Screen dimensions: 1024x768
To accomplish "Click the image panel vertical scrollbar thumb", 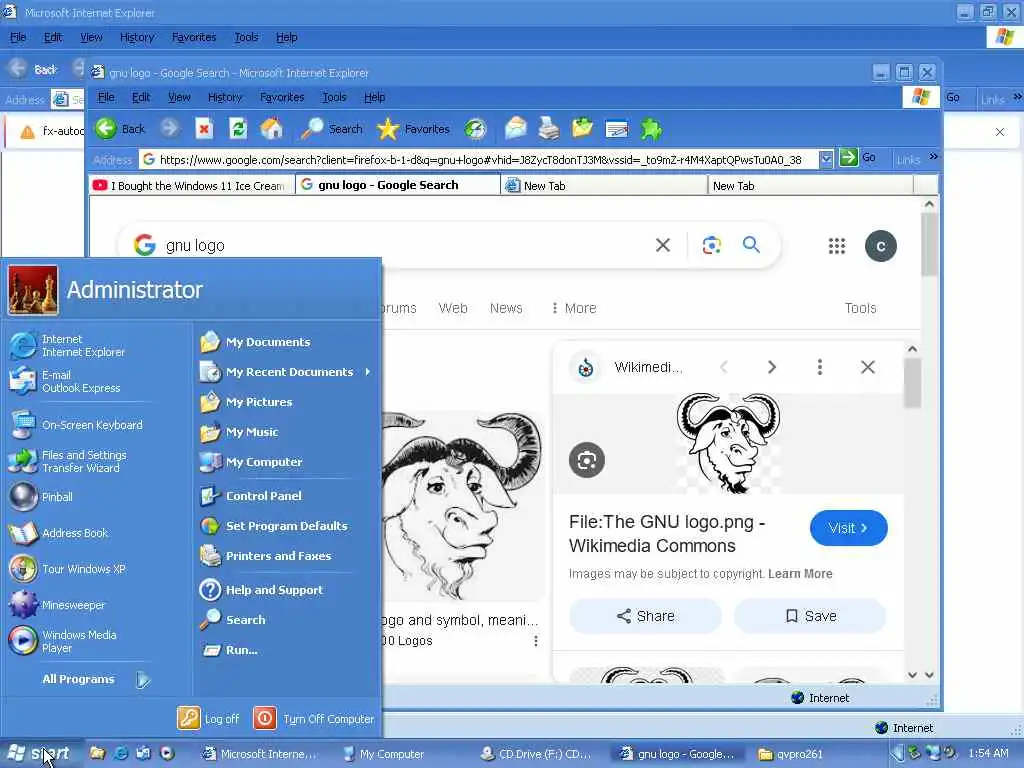I will tap(912, 383).
